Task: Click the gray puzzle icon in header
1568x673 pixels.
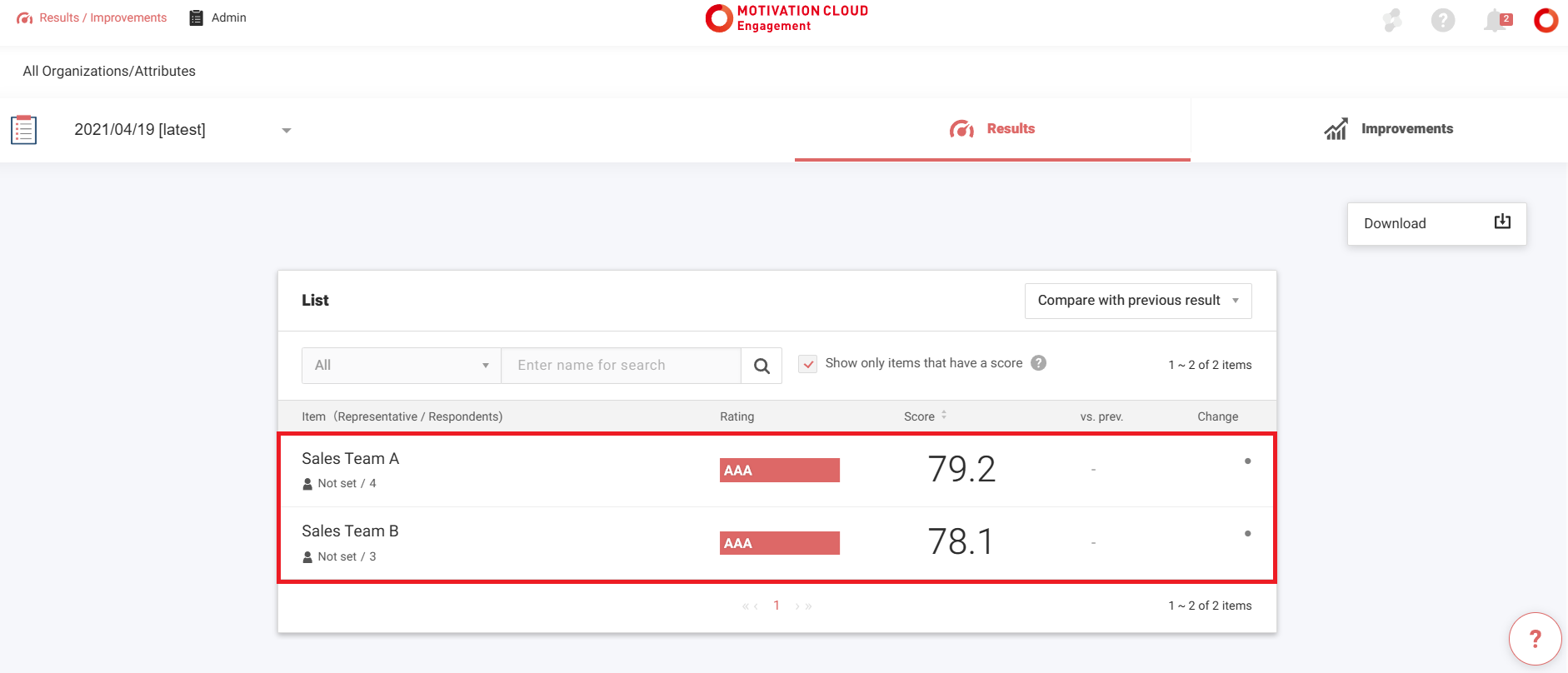Action: 1392,20
